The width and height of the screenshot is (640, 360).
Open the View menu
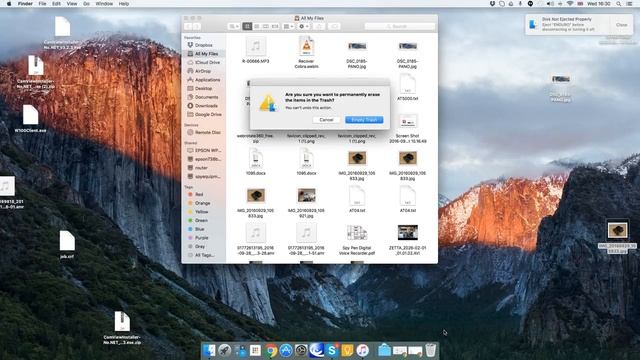click(x=72, y=4)
